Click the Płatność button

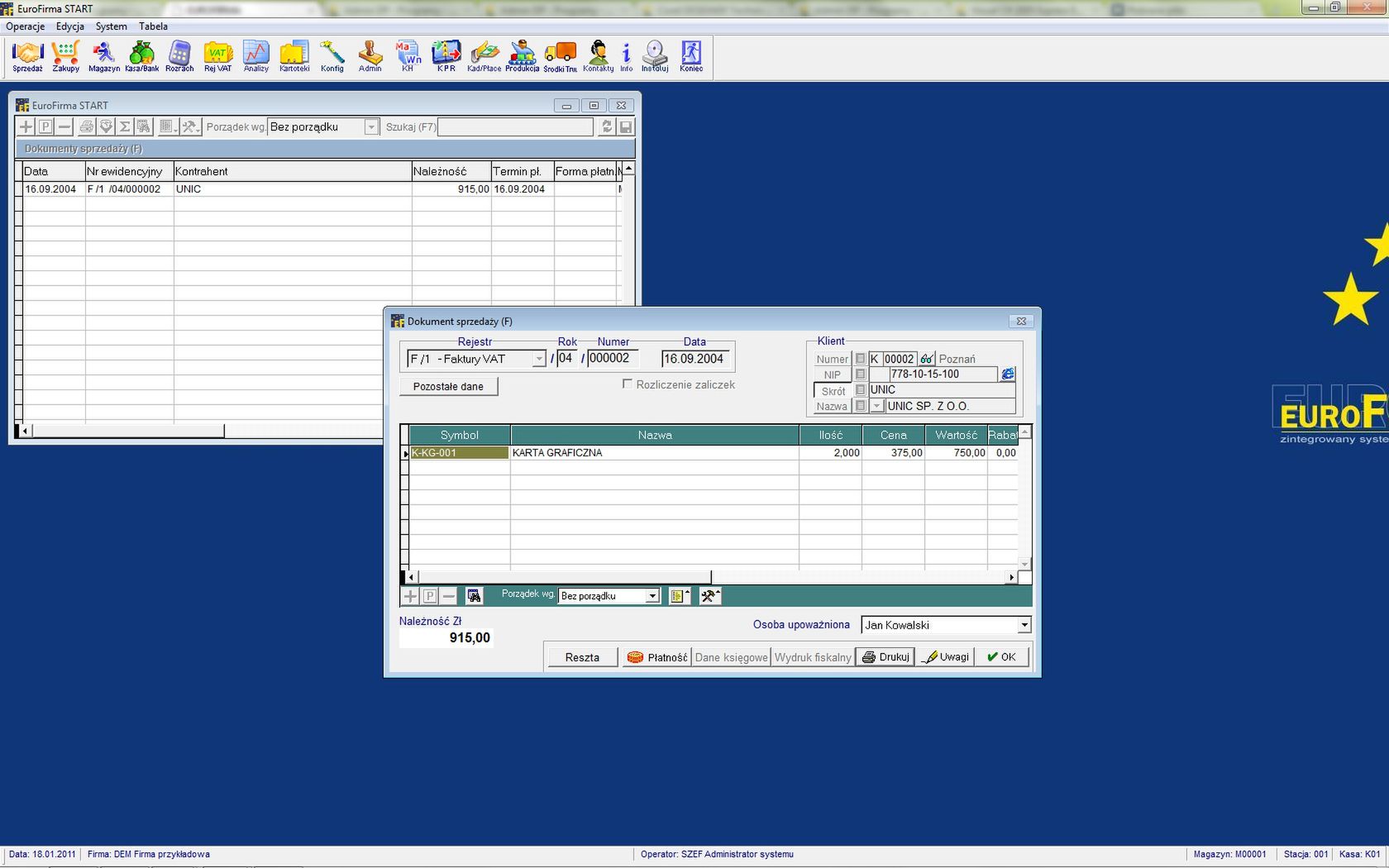[x=656, y=657]
